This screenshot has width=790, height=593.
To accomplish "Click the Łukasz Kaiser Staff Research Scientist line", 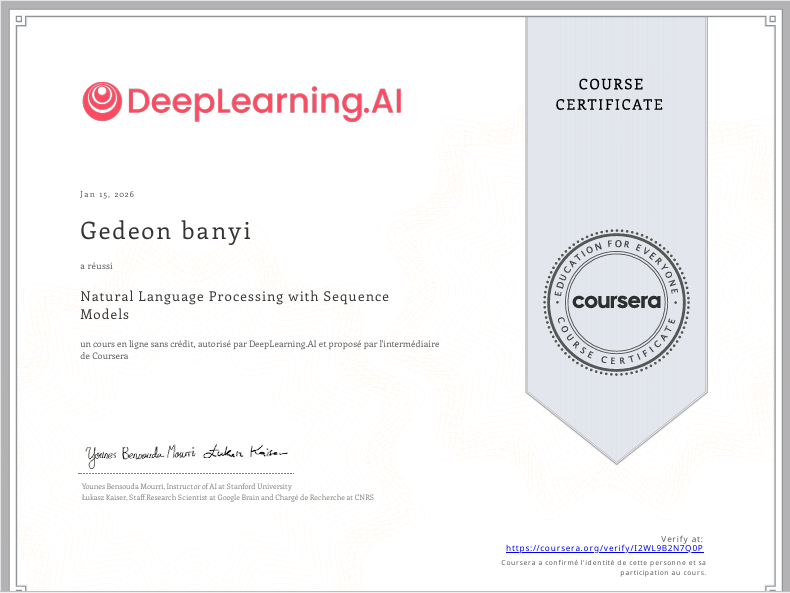I will tap(228, 497).
